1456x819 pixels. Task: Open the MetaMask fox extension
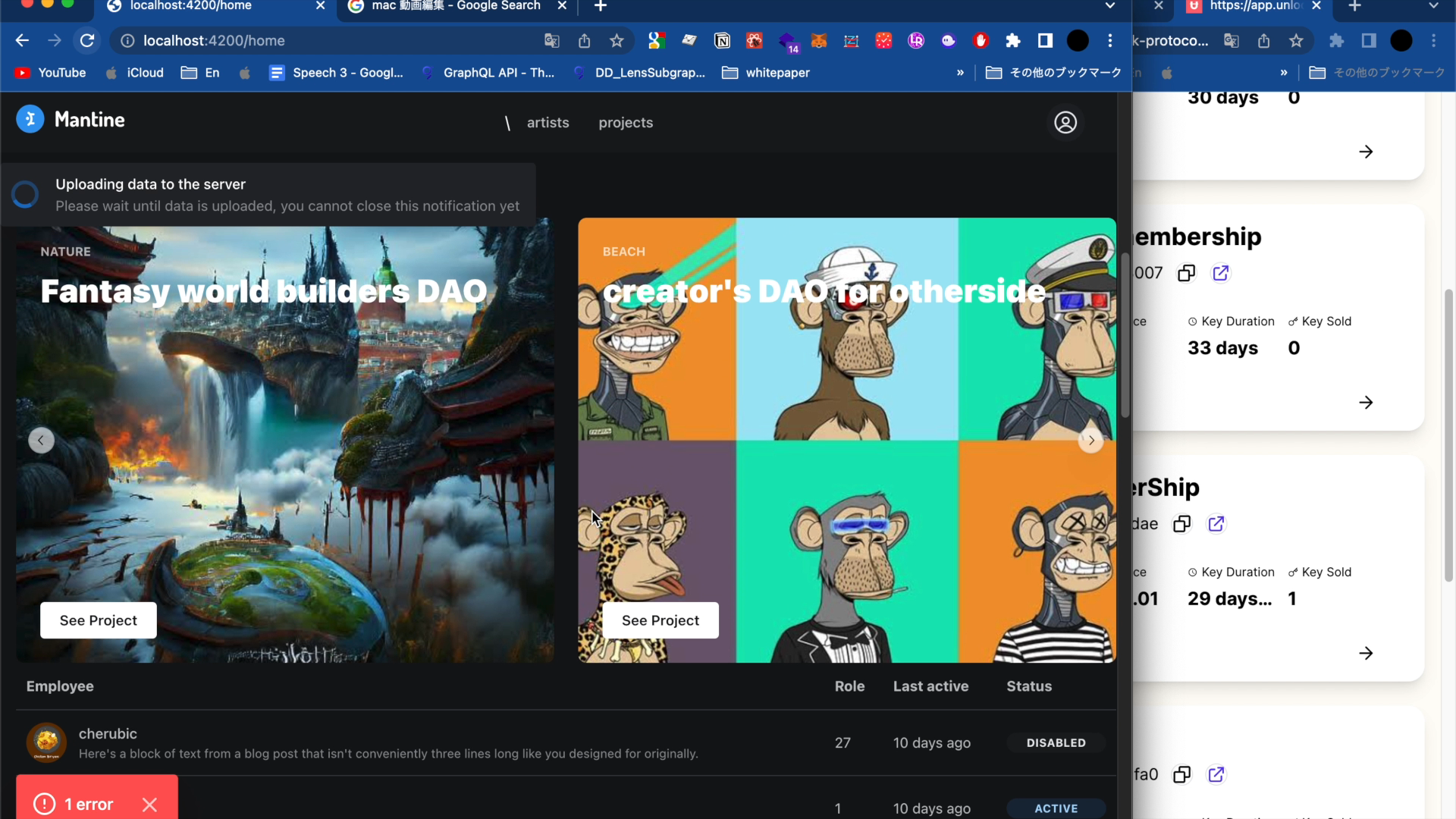point(819,41)
